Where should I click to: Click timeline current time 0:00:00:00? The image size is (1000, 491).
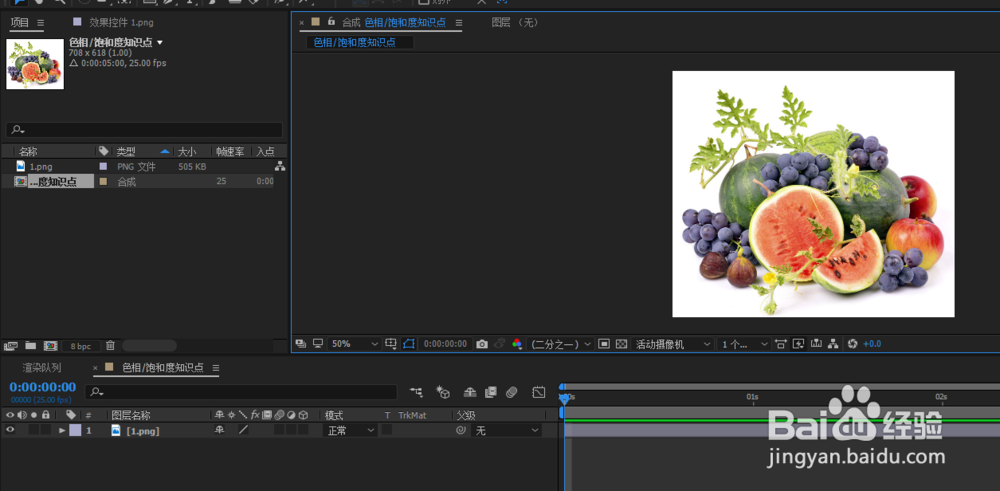click(x=42, y=387)
